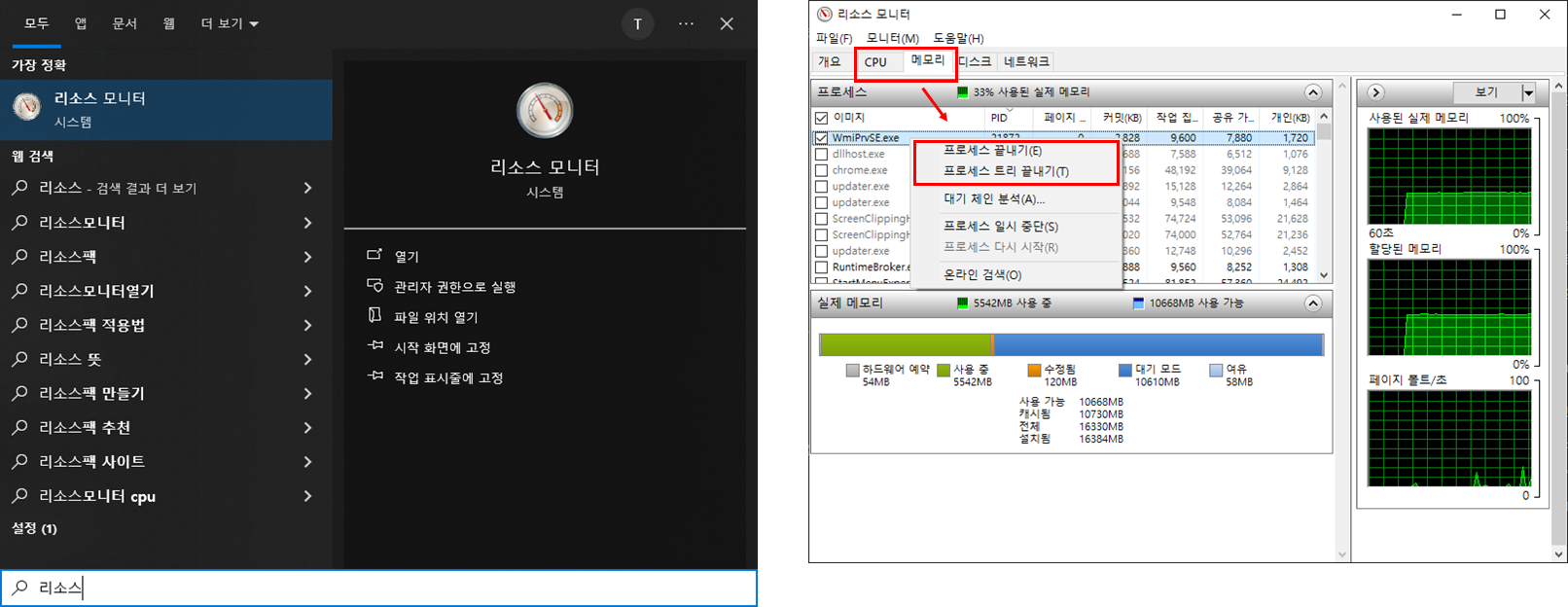Screen dimensions: 1568x607
Task: Switch to the 메모리 tab
Action: pyautogui.click(x=927, y=60)
